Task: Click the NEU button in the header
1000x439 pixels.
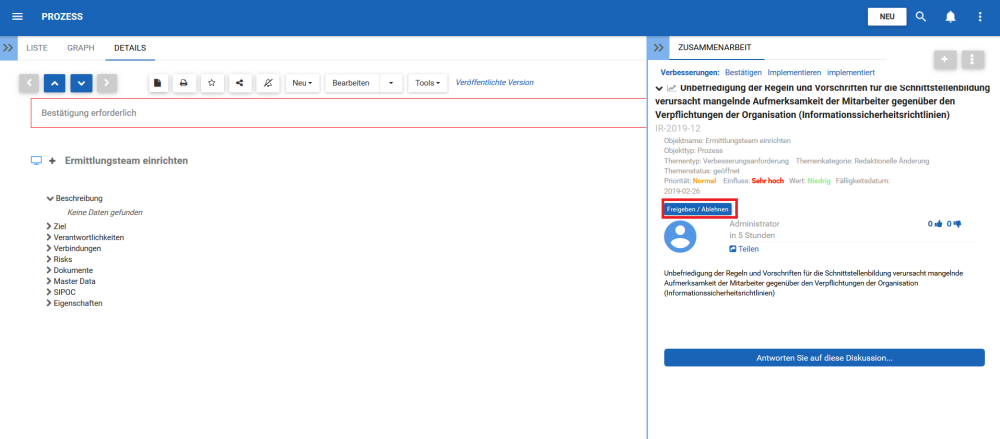Action: pyautogui.click(x=886, y=17)
